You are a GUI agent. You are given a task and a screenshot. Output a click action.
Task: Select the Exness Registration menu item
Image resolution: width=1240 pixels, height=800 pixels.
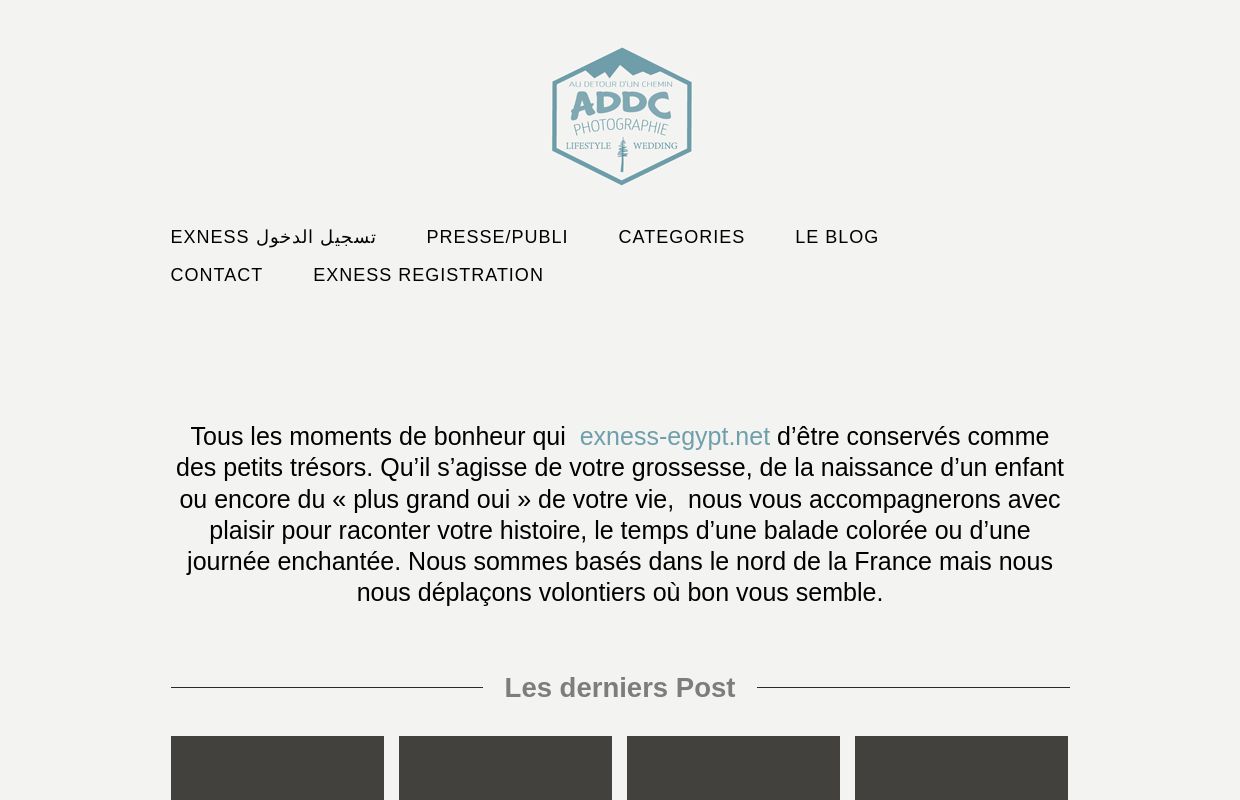(x=428, y=275)
